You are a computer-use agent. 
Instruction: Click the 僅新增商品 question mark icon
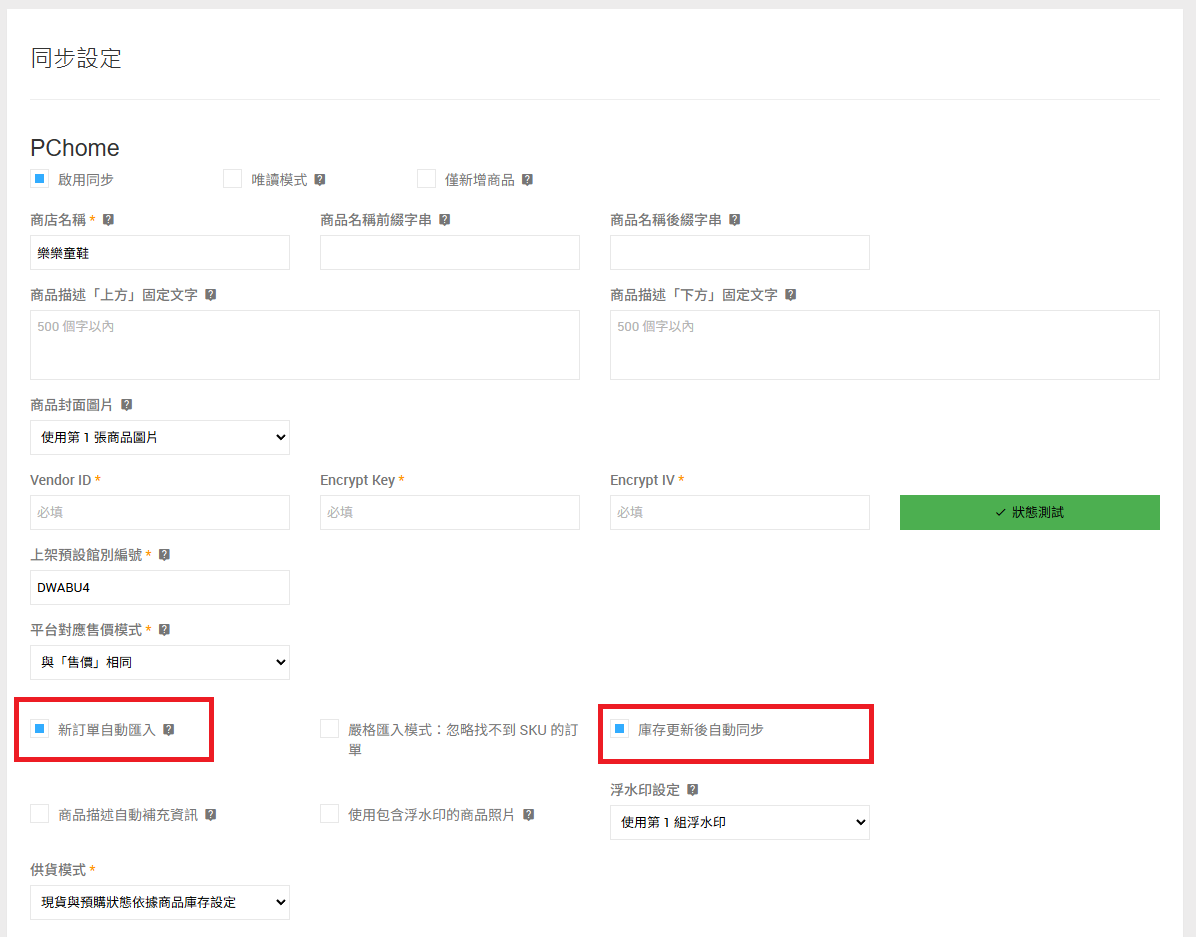pos(527,178)
